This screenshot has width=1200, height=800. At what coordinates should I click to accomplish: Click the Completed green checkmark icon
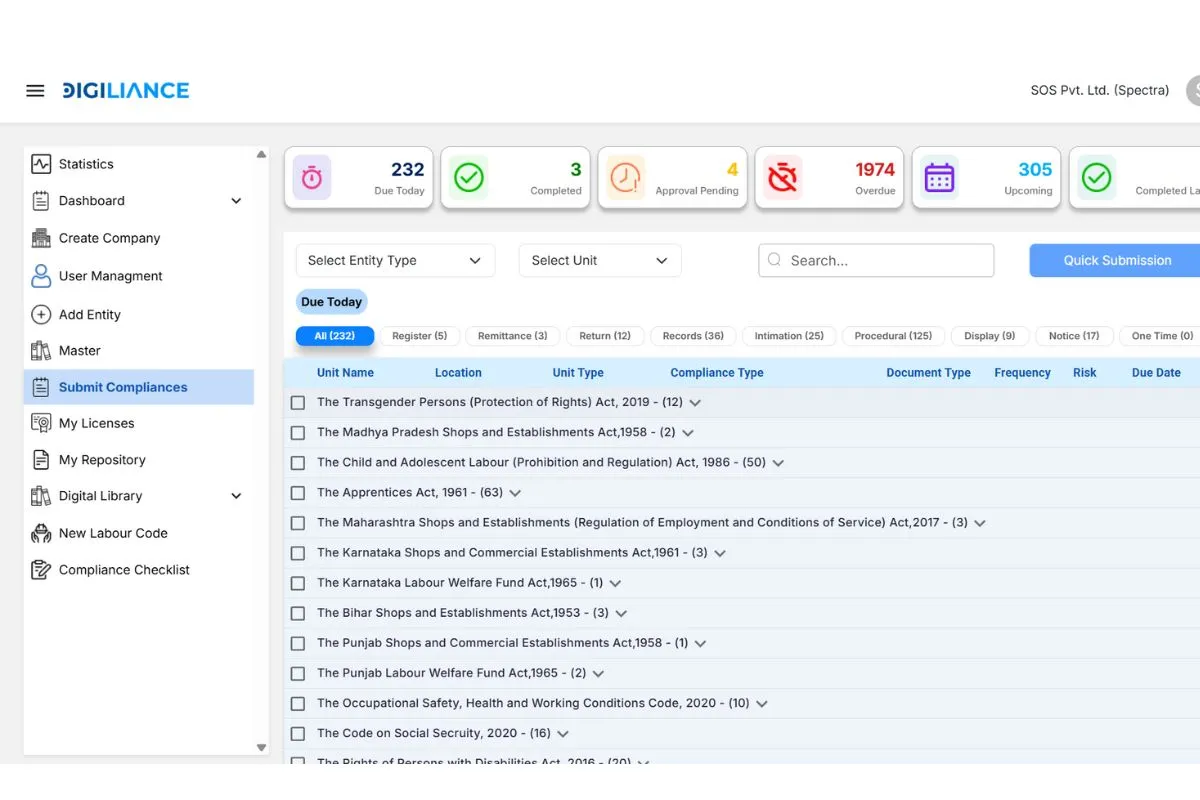pyautogui.click(x=469, y=178)
